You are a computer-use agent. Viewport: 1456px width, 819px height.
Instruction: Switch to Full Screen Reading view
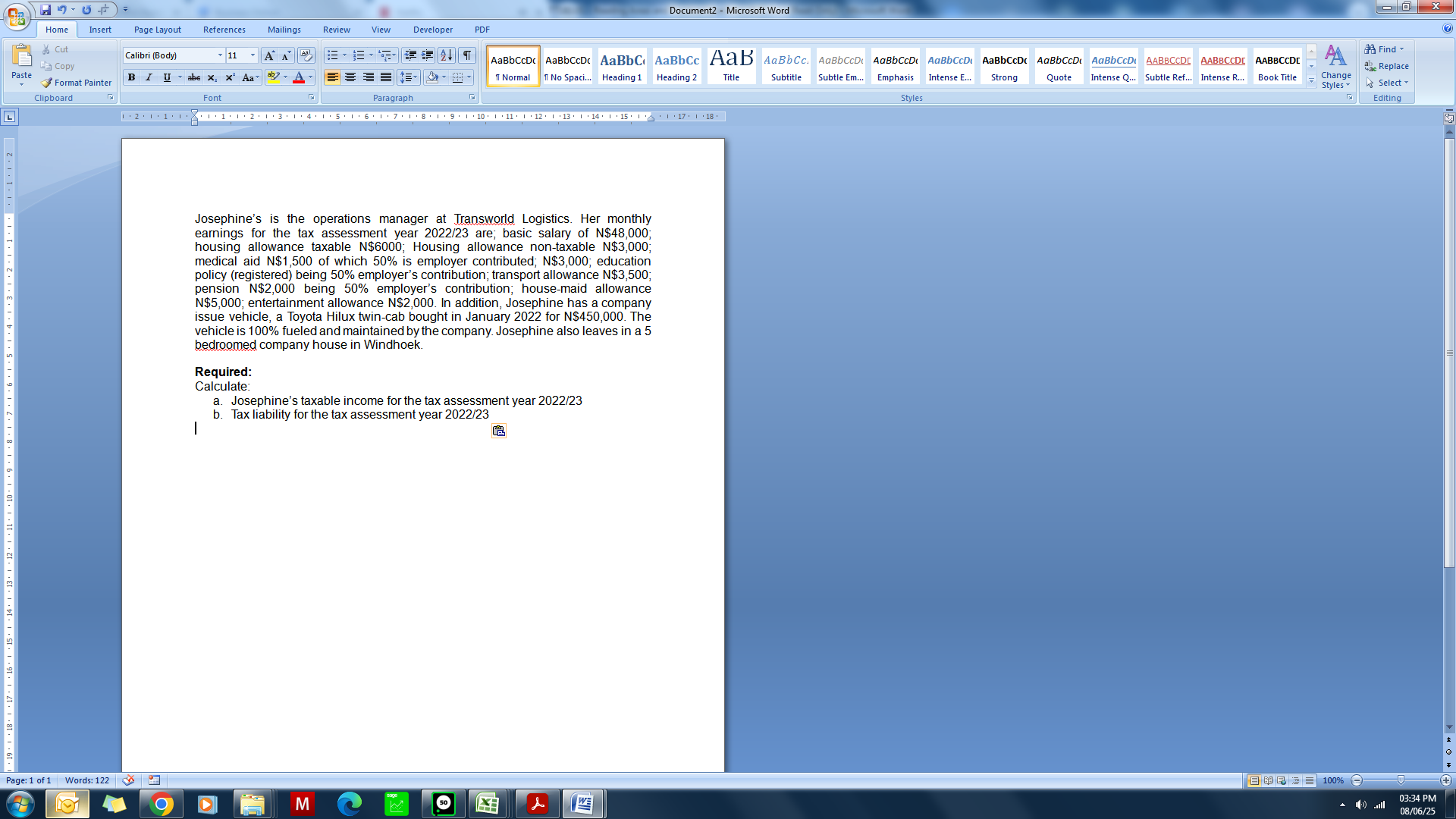[1268, 780]
